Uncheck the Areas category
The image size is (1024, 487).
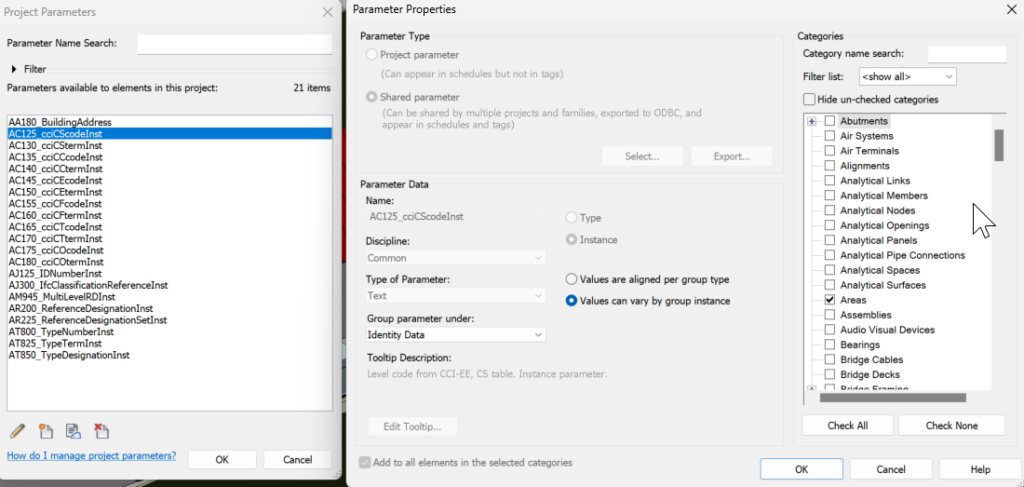[x=829, y=300]
